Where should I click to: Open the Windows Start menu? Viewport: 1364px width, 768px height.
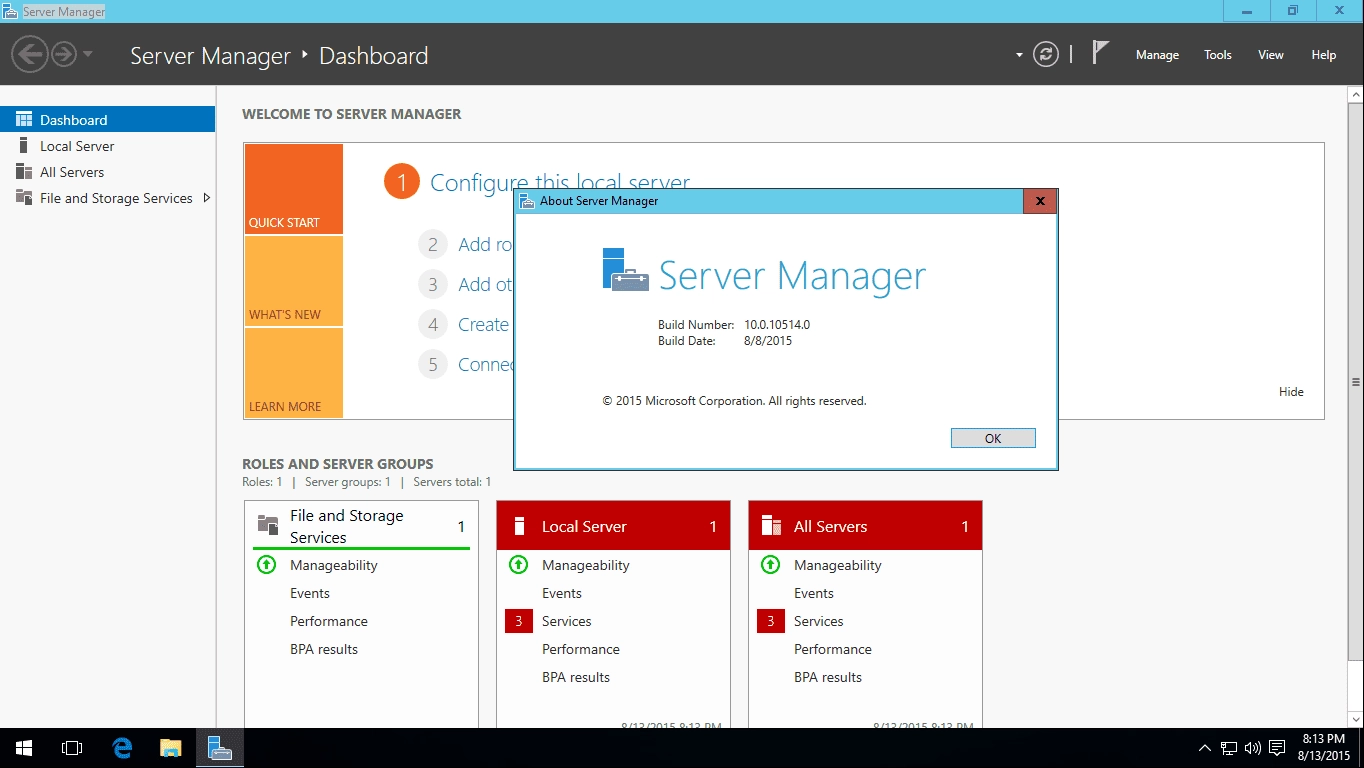(24, 748)
